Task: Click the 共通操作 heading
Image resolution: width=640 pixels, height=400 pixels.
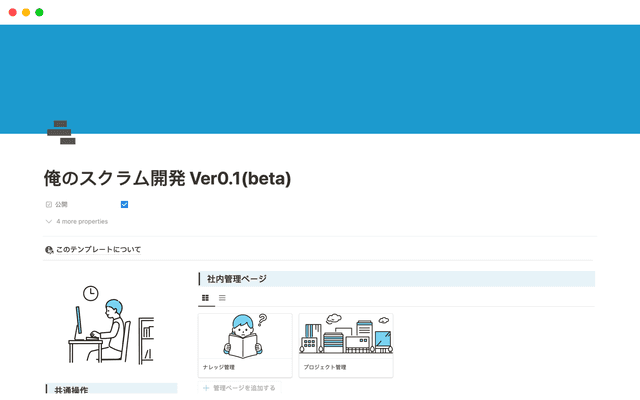Action: coord(71,389)
